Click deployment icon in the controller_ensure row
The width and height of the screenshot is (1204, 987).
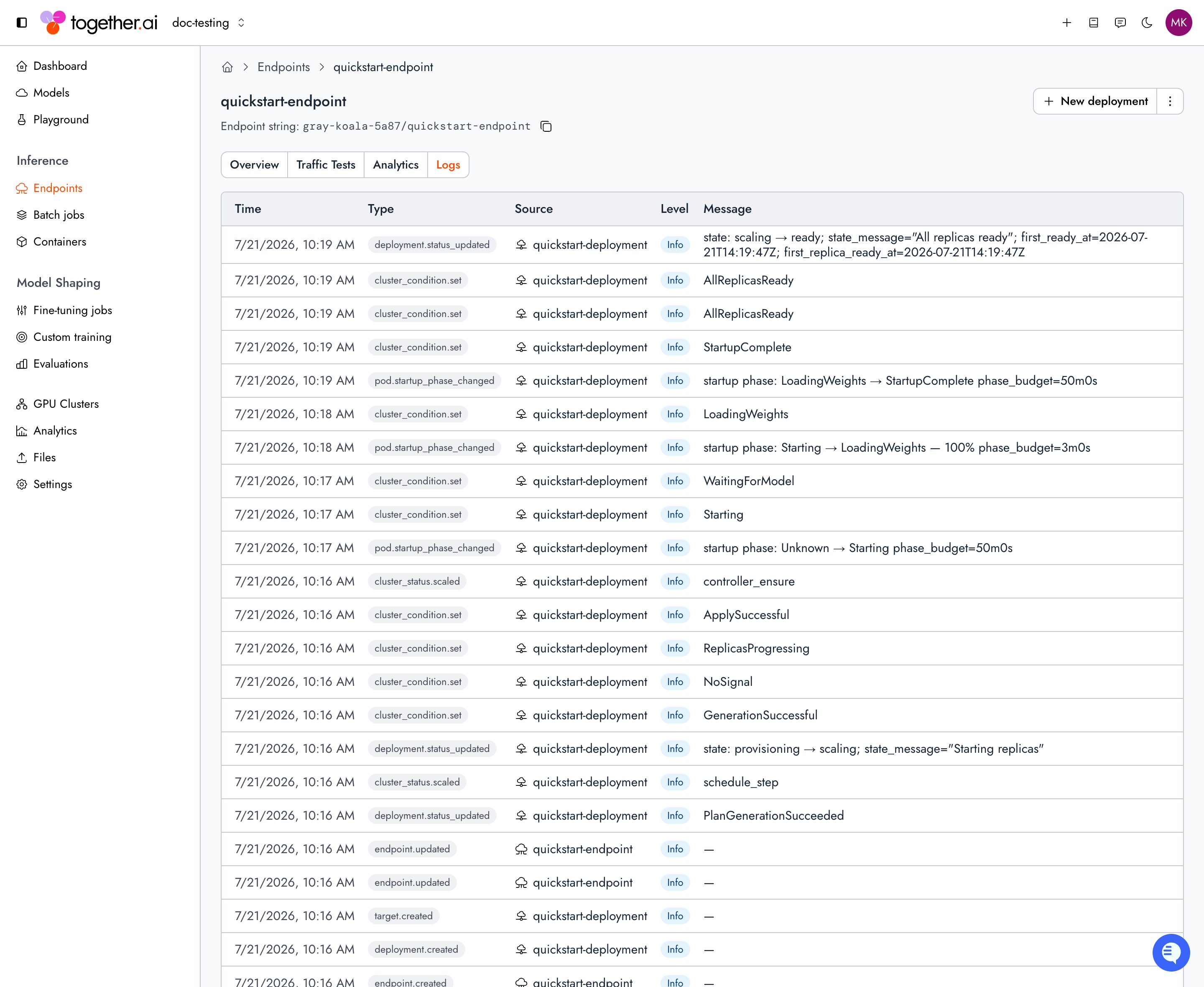click(521, 582)
